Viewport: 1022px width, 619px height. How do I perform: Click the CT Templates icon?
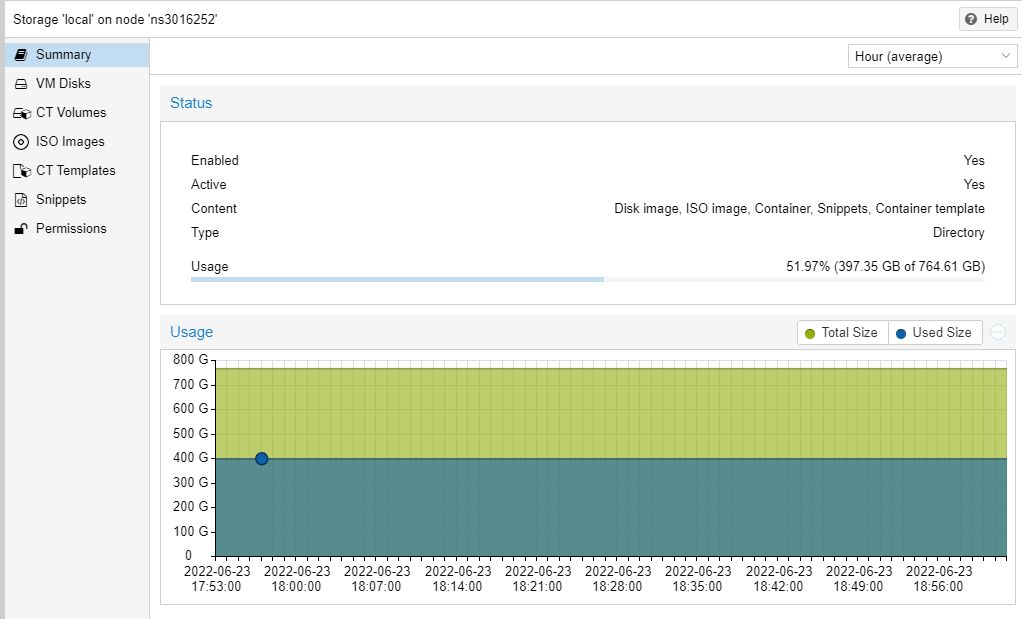[x=21, y=171]
